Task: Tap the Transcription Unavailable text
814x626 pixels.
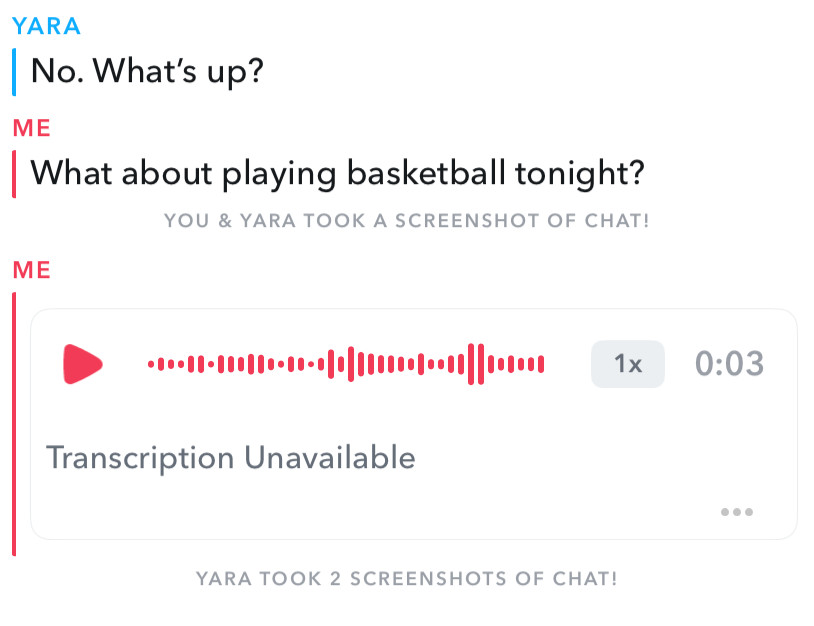Action: click(x=231, y=458)
